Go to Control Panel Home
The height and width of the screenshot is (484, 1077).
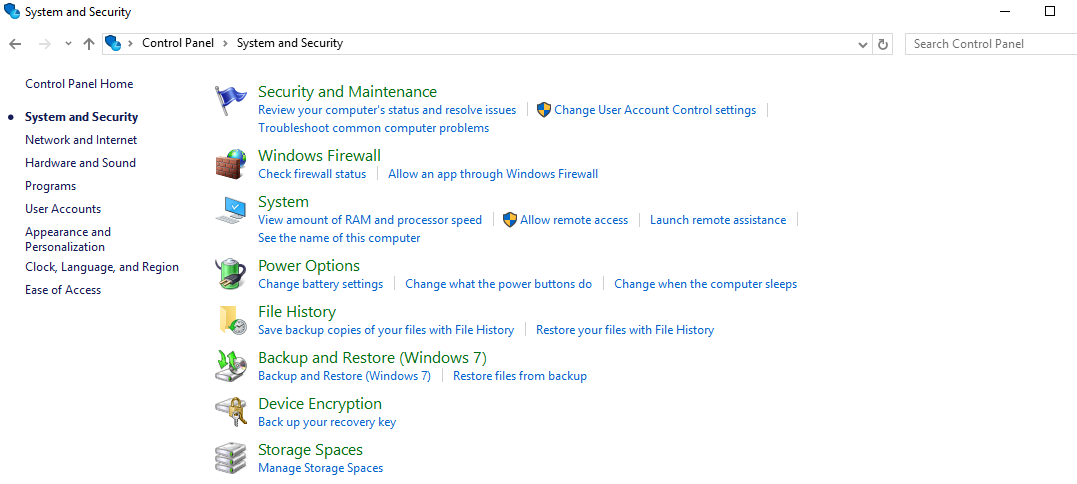[79, 84]
